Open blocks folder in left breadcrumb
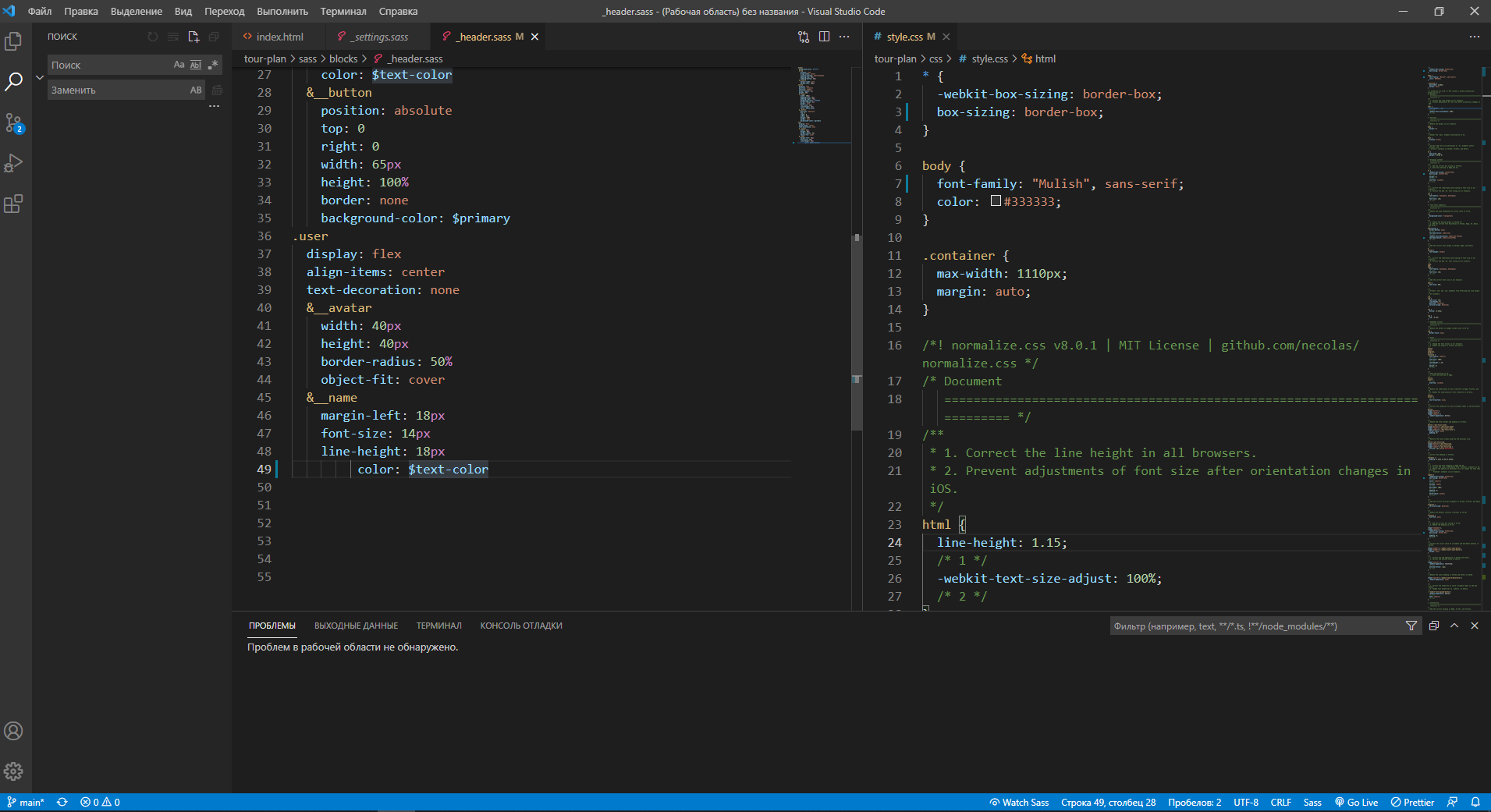 pos(343,59)
